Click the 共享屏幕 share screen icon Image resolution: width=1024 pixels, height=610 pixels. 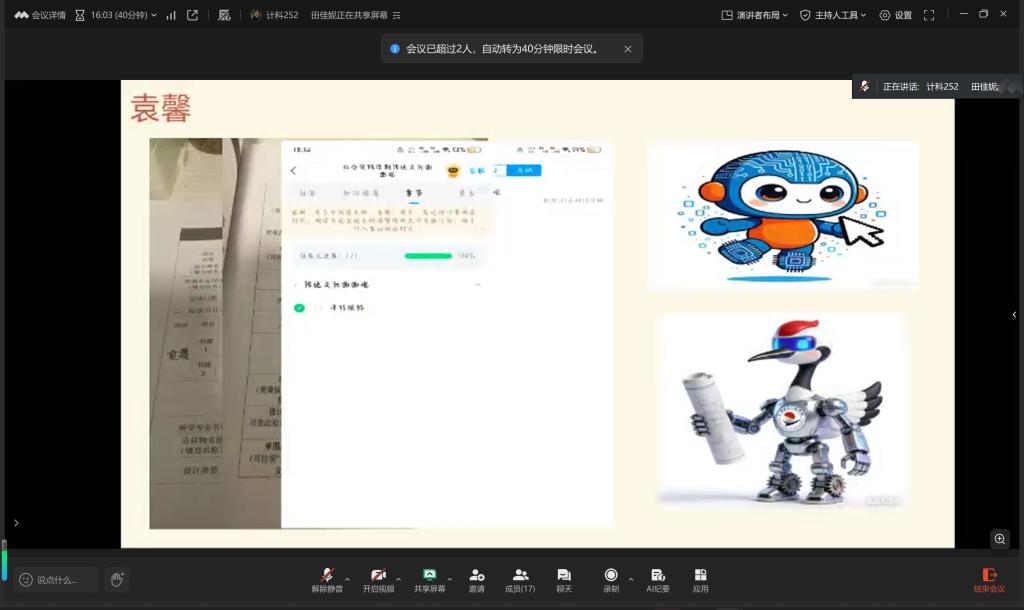point(429,576)
